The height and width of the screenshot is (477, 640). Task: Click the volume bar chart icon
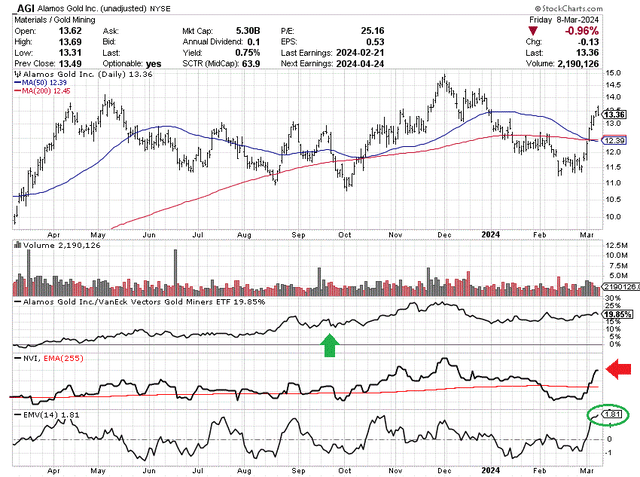(x=18, y=245)
